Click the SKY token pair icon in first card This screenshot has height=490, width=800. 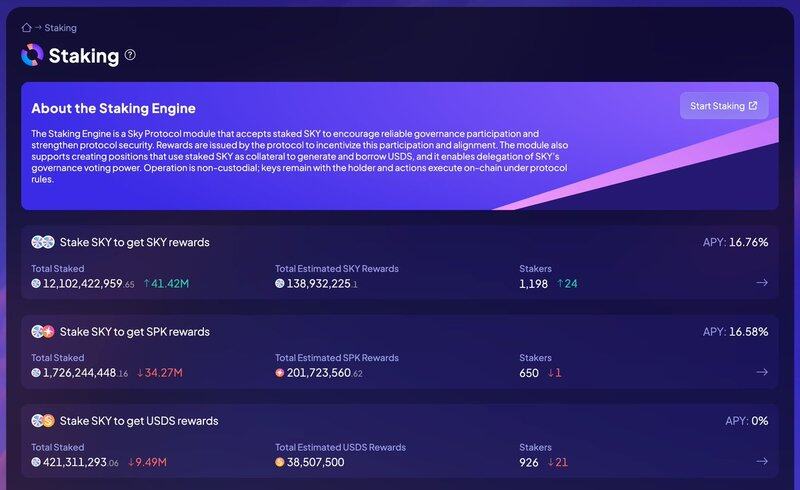click(42, 242)
